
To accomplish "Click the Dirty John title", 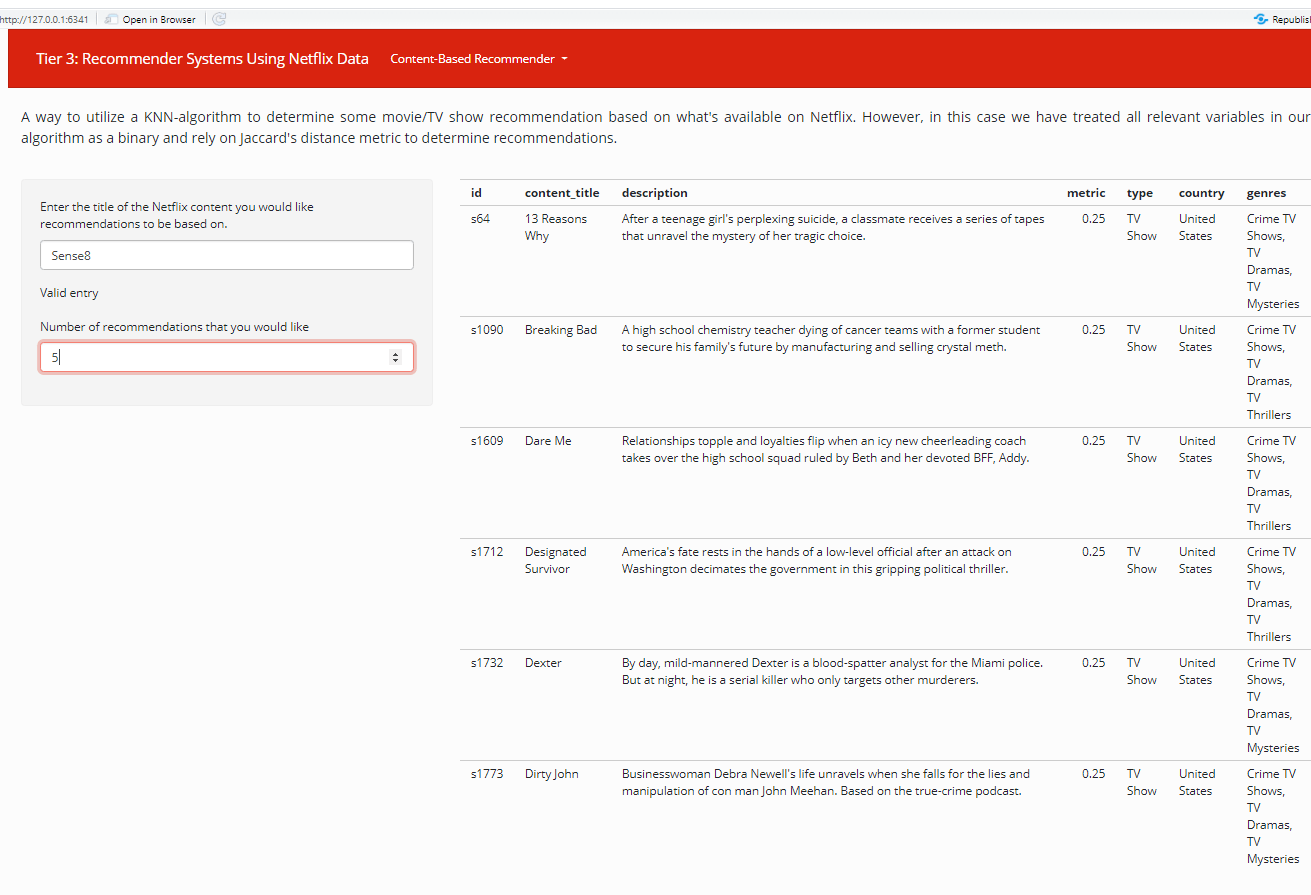I will pos(552,774).
